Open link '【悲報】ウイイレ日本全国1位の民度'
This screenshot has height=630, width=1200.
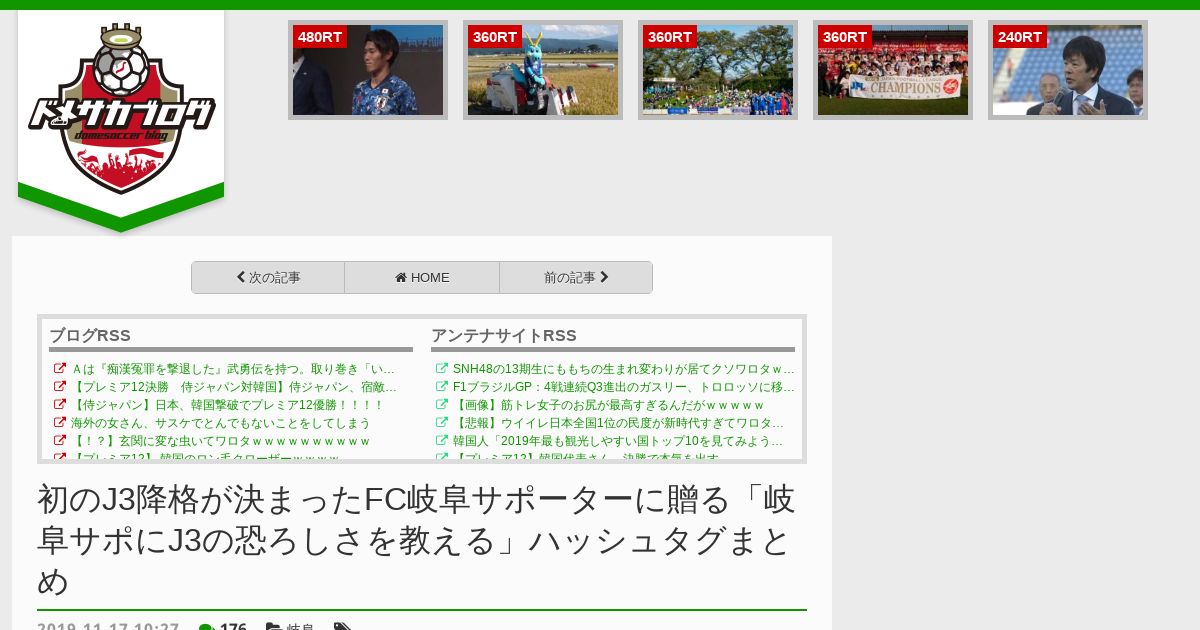tap(618, 423)
